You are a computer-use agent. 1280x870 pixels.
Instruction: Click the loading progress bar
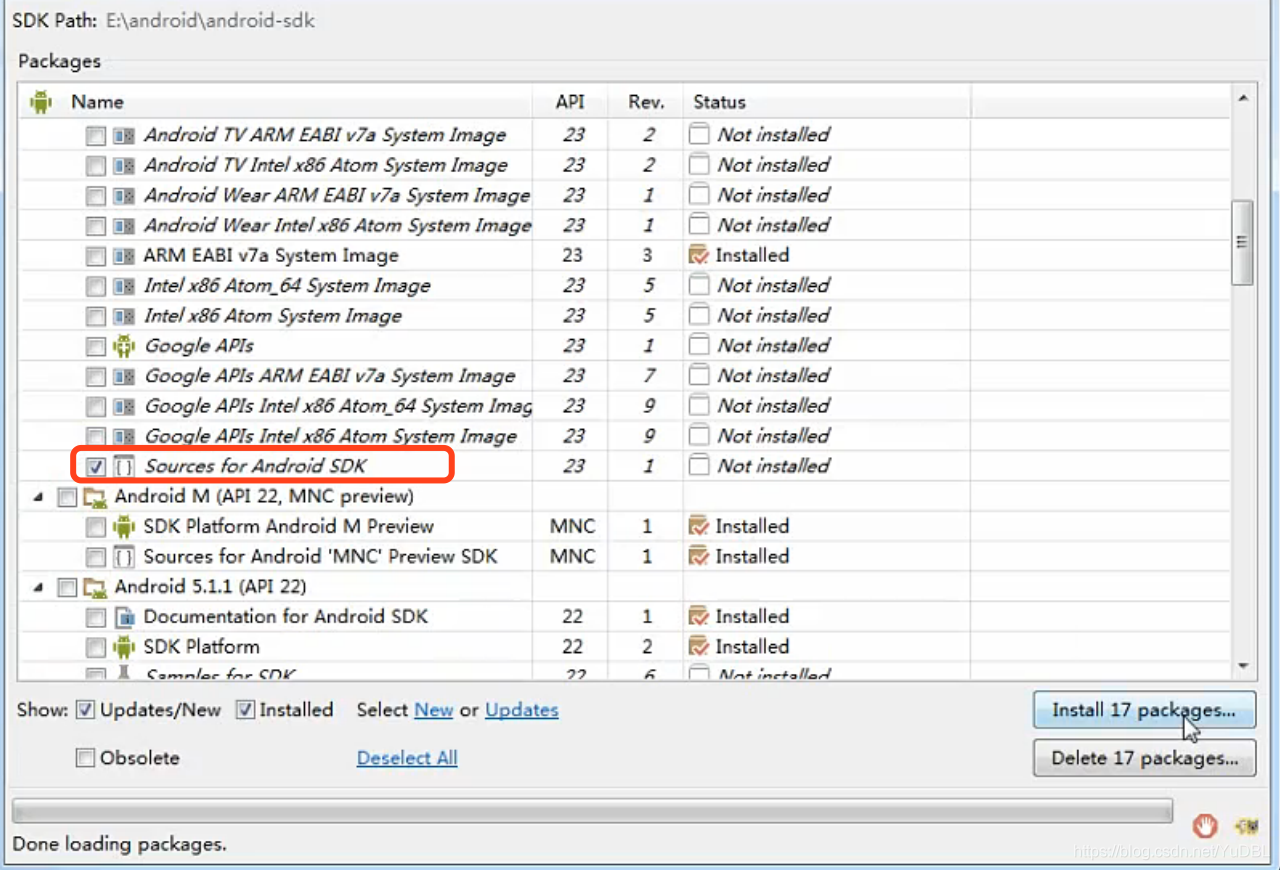point(592,810)
